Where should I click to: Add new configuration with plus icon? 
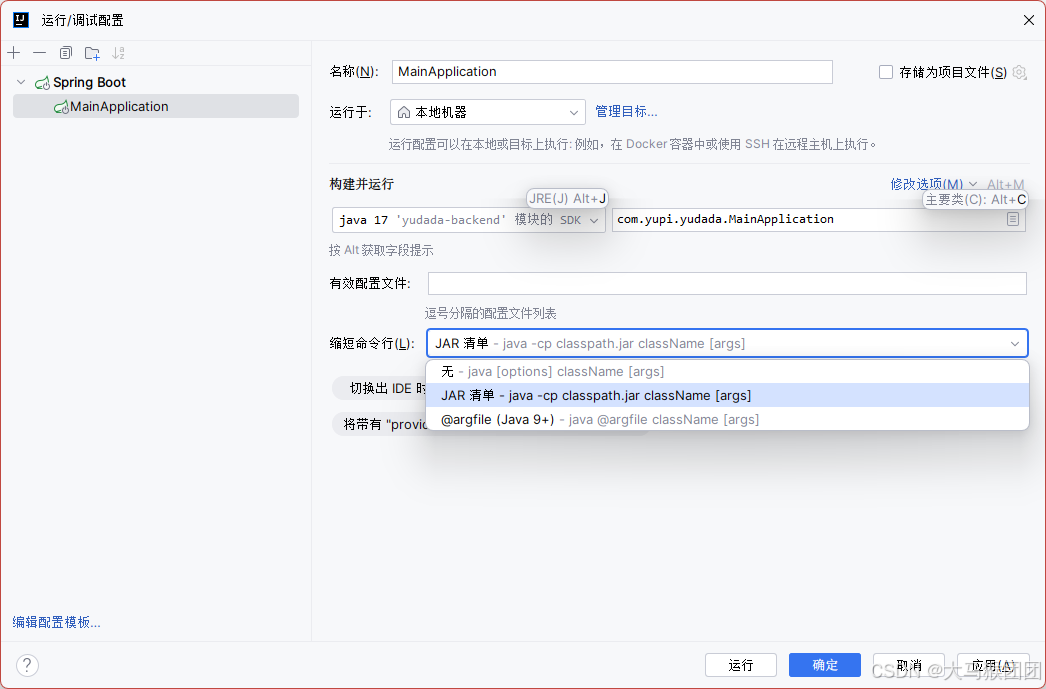click(14, 53)
